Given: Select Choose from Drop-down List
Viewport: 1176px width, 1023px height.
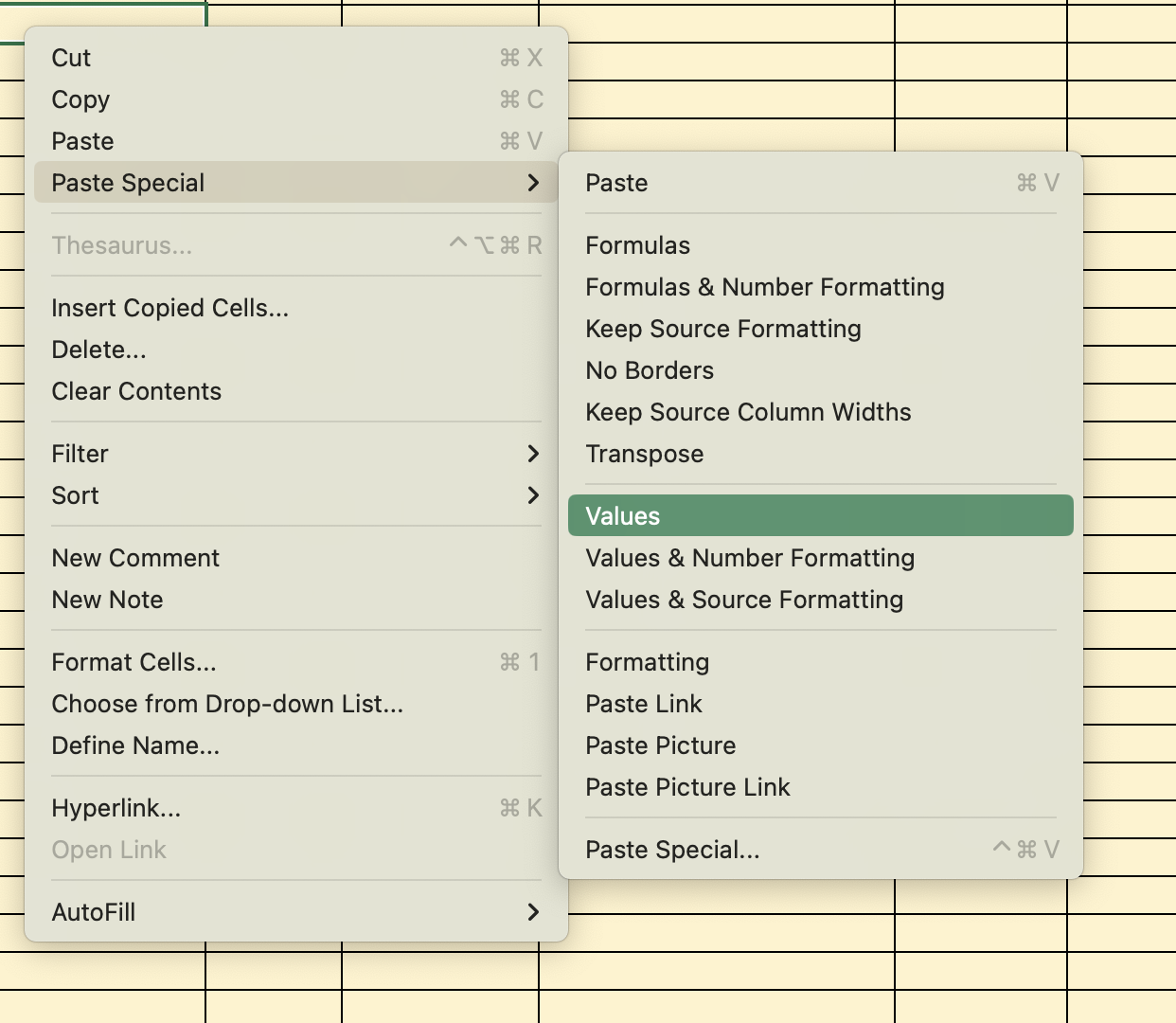Looking at the screenshot, I should tap(227, 704).
